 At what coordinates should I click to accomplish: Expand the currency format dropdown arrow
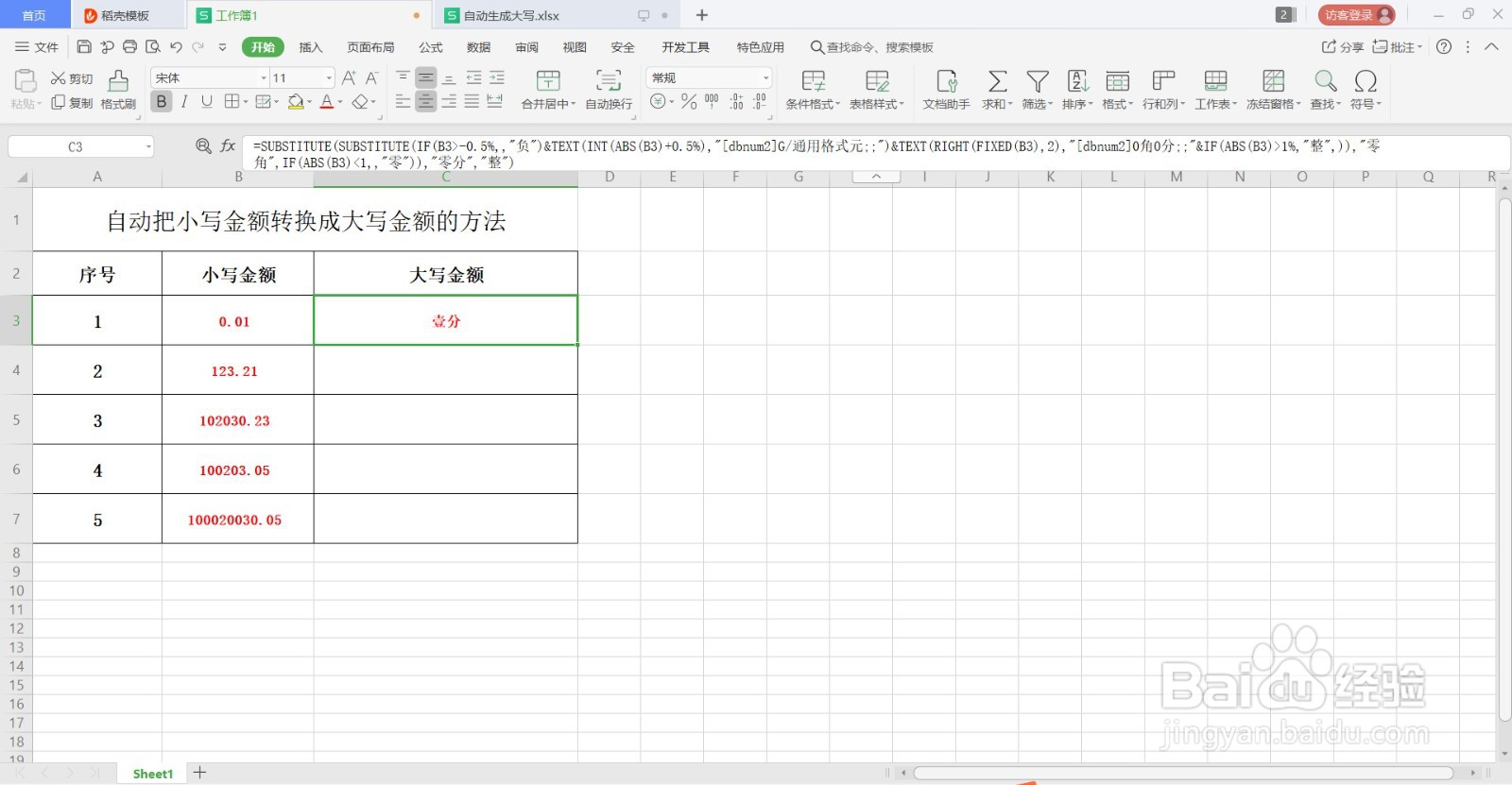tap(672, 102)
